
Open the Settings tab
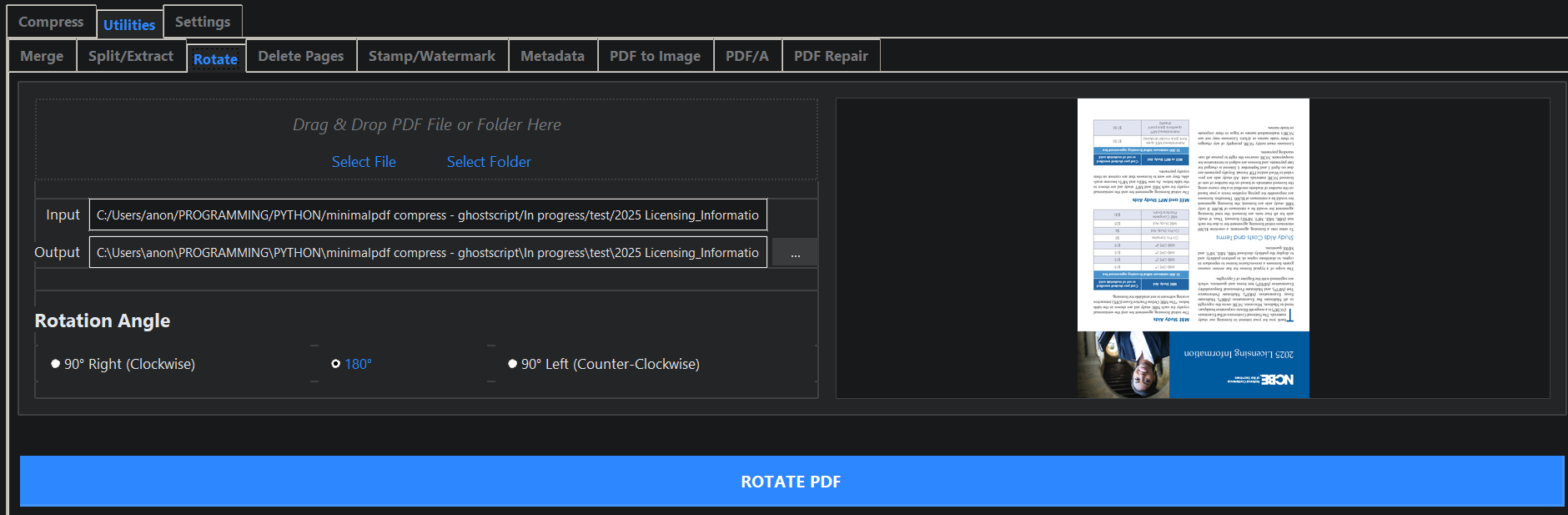coord(203,22)
